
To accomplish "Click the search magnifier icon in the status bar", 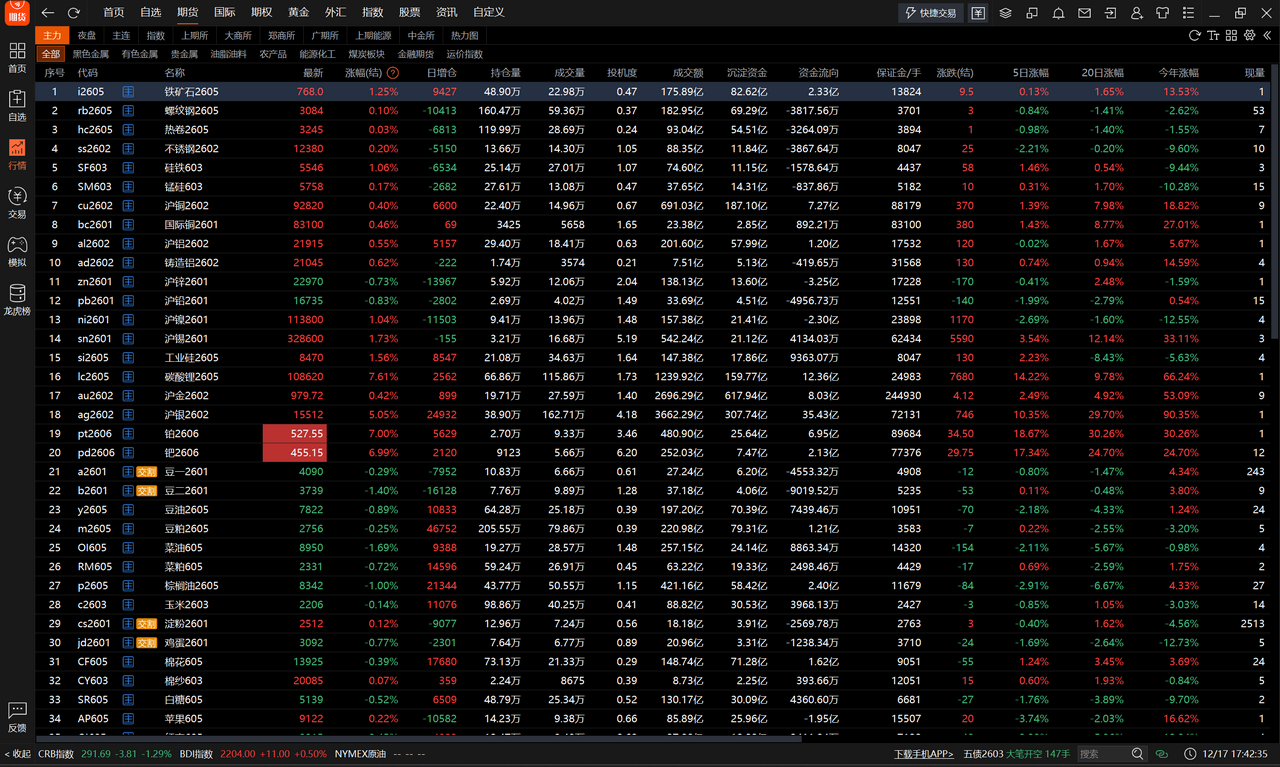I will pos(1138,754).
